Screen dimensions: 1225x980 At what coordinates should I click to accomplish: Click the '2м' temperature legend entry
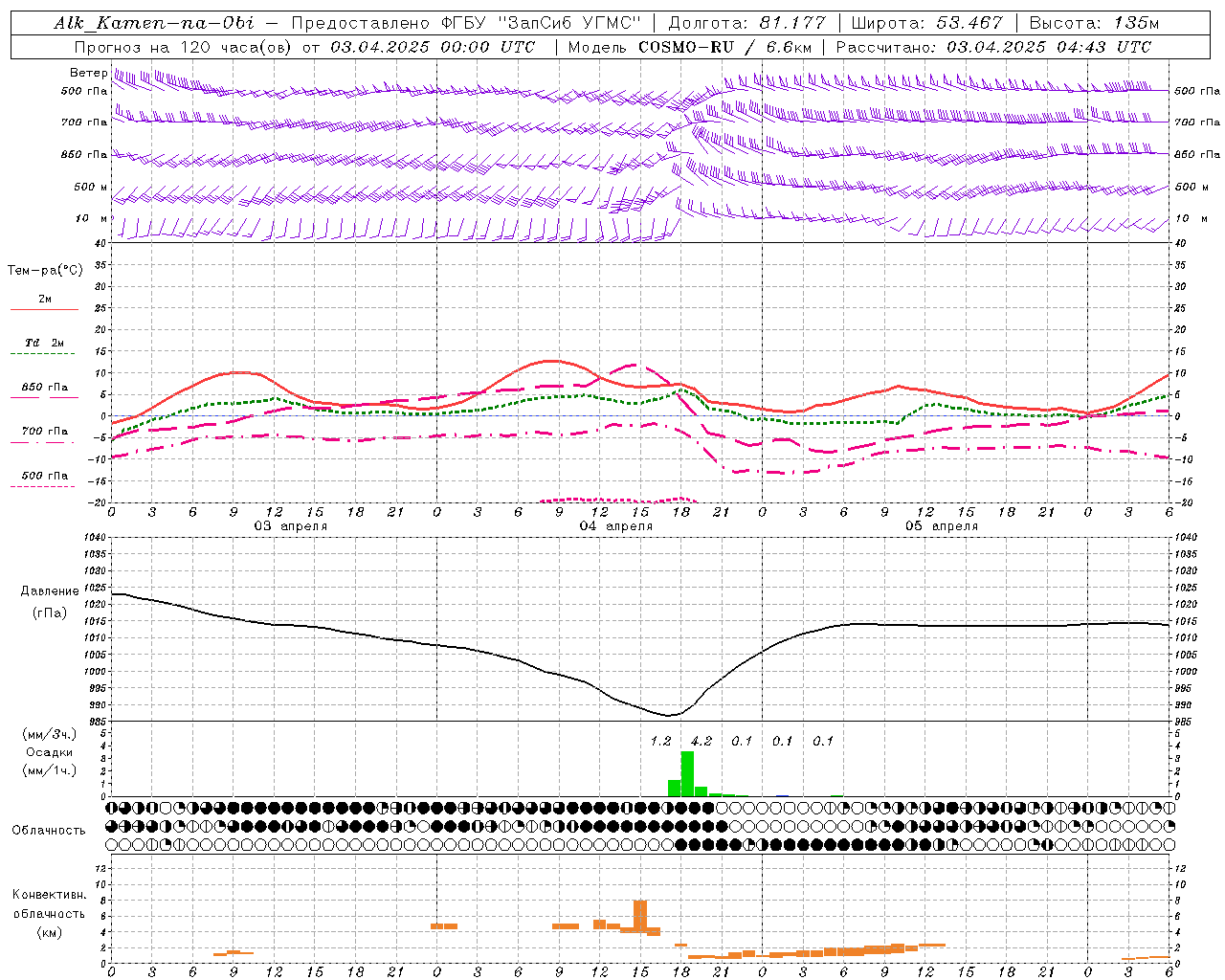tap(45, 300)
